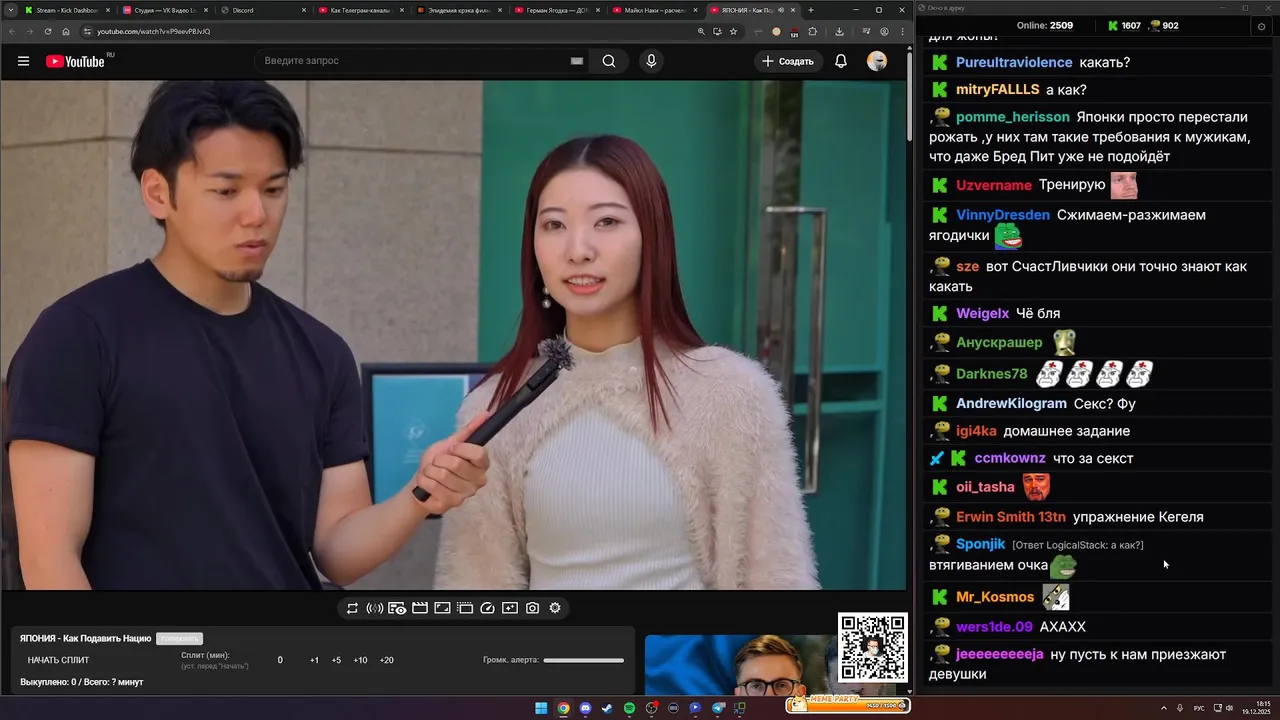The height and width of the screenshot is (720, 1280).
Task: Click the sound wave icon in player toolbar
Action: pyautogui.click(x=374, y=608)
